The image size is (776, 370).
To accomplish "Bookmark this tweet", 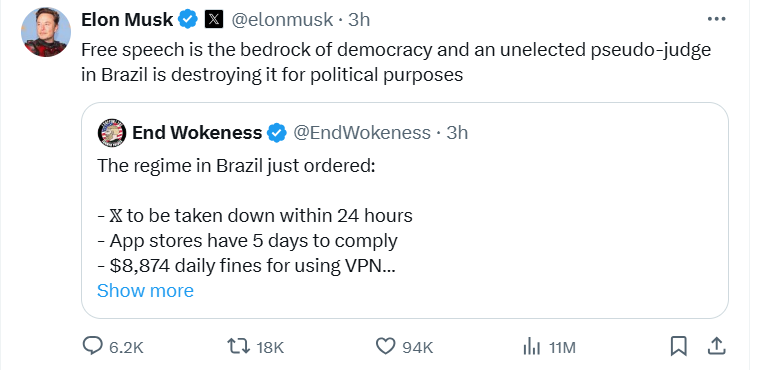I will tap(678, 346).
